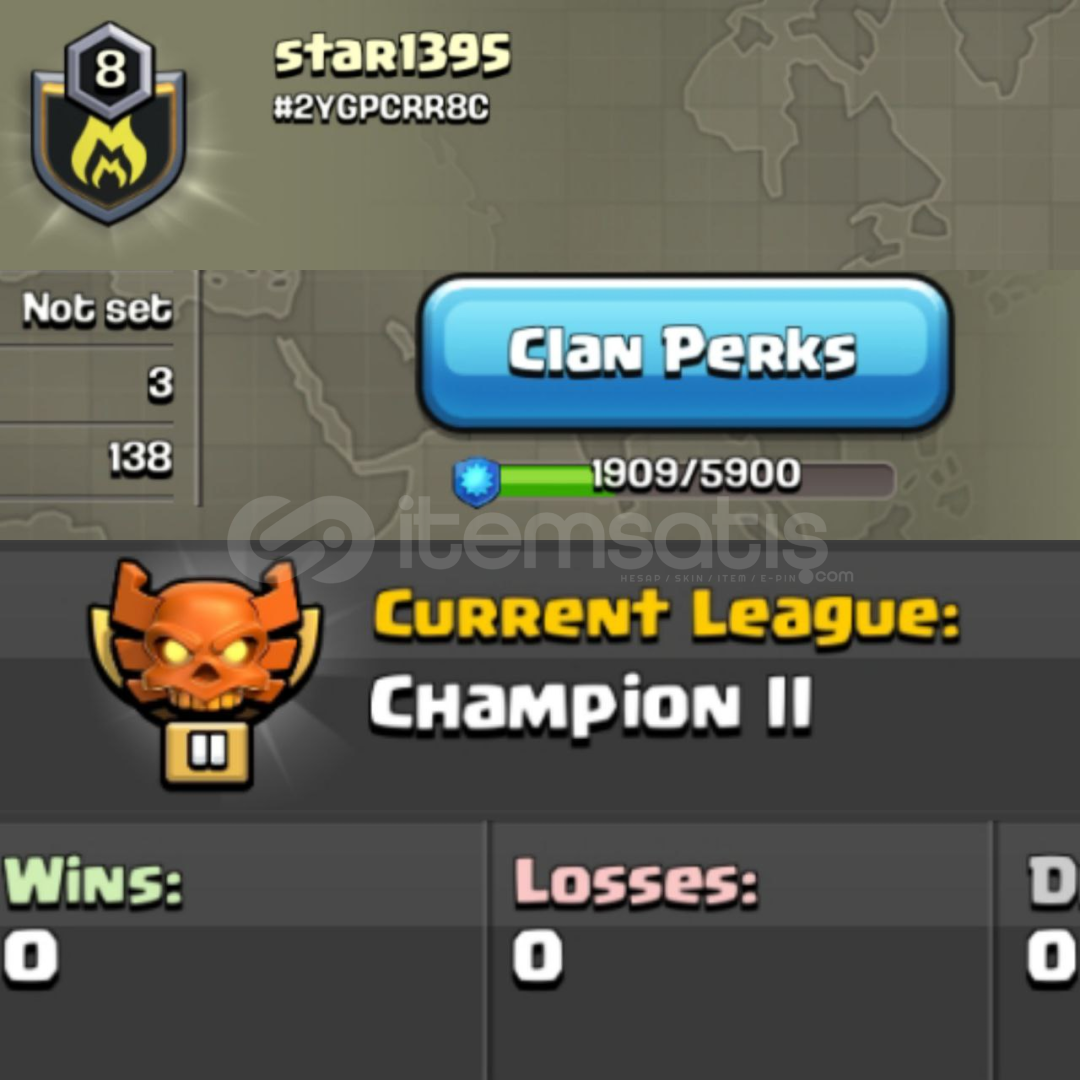Tap the blue clan XP shield icon

(x=477, y=481)
